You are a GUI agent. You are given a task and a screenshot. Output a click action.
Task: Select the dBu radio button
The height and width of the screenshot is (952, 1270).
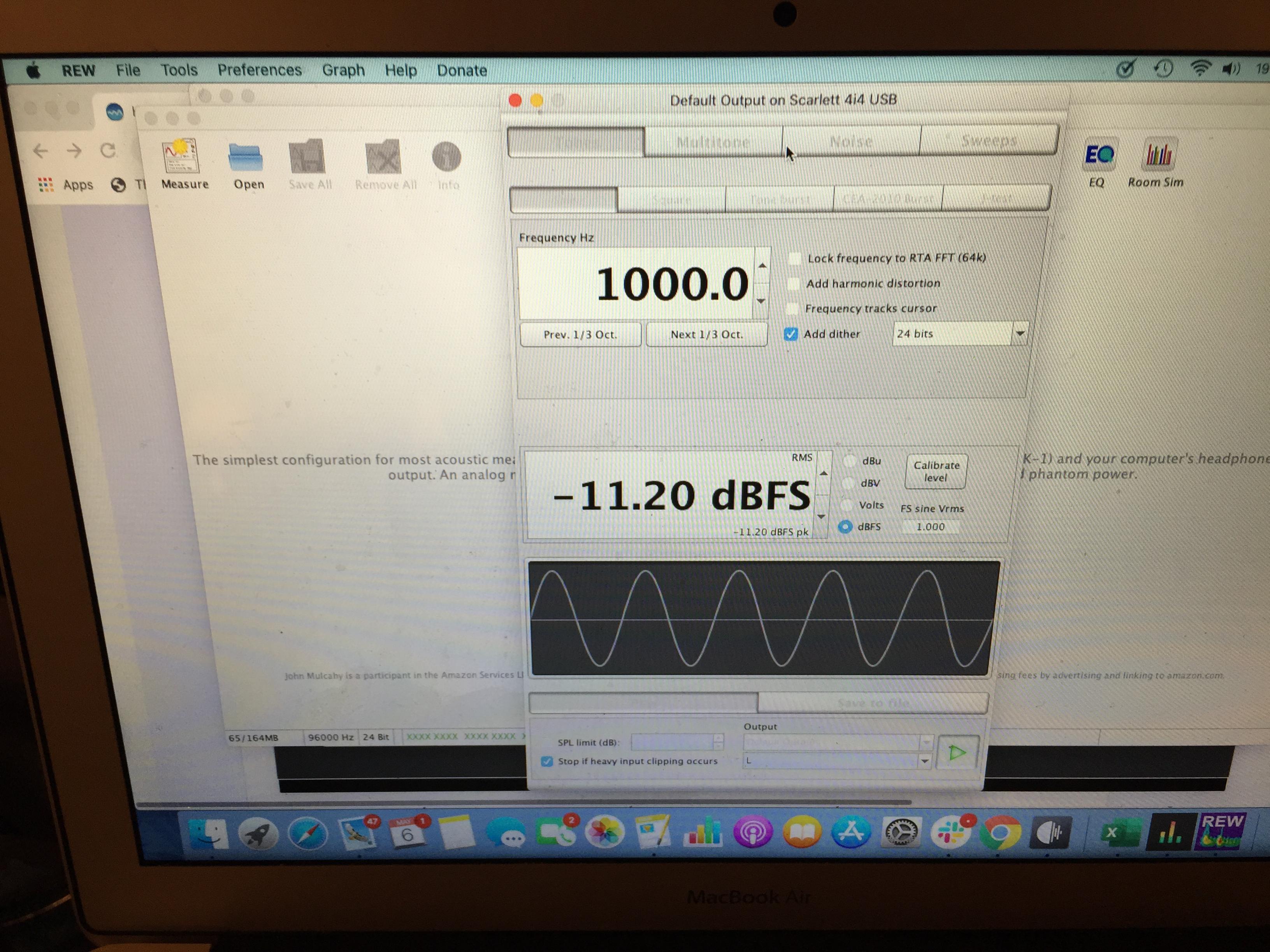click(850, 461)
